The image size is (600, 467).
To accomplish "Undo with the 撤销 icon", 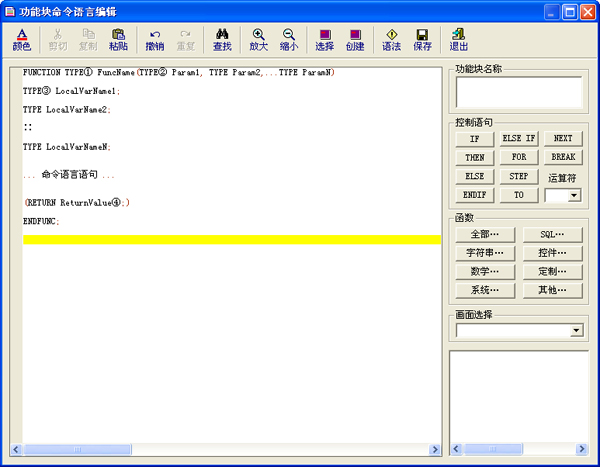I will pos(155,40).
